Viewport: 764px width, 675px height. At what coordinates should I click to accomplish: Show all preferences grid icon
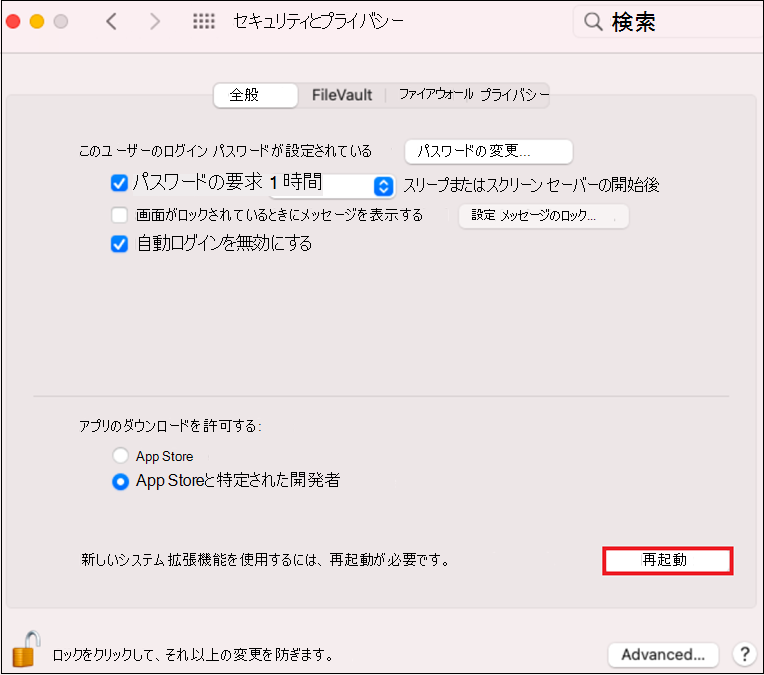click(x=204, y=21)
